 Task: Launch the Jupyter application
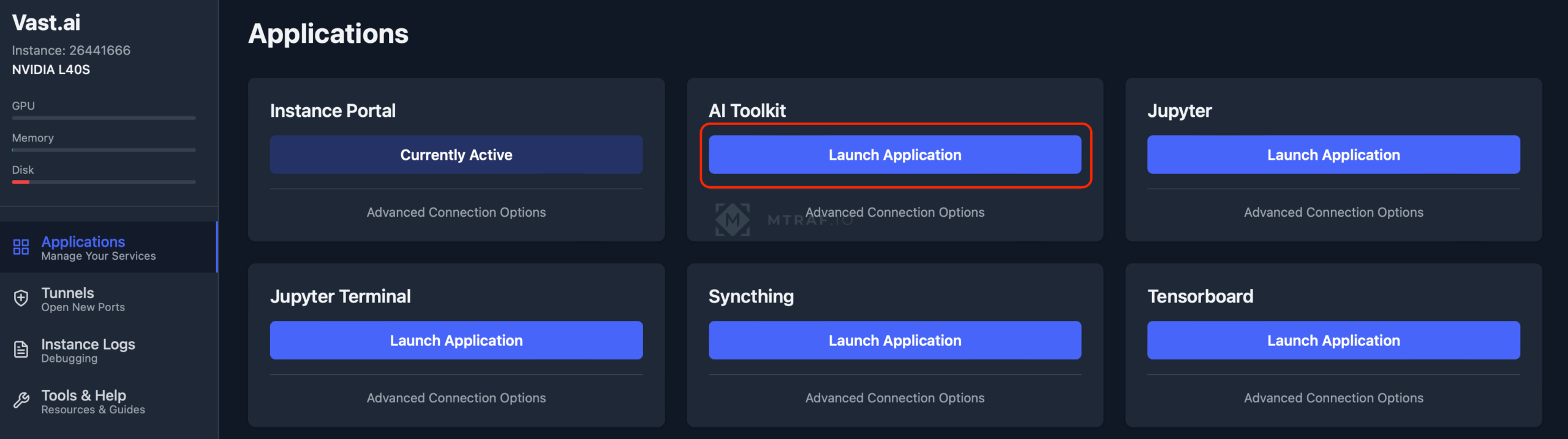click(x=1333, y=154)
